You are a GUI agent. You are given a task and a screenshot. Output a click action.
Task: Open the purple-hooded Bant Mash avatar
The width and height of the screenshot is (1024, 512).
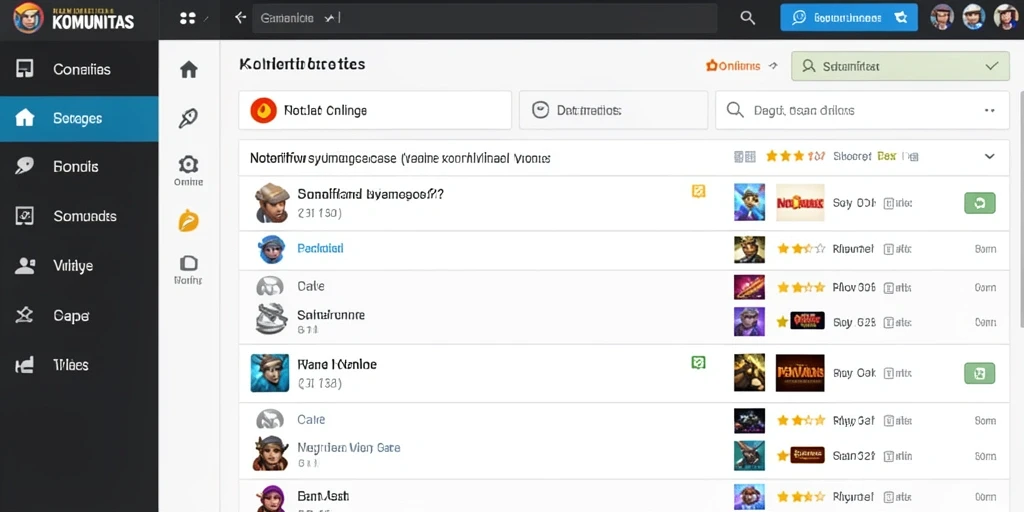270,499
